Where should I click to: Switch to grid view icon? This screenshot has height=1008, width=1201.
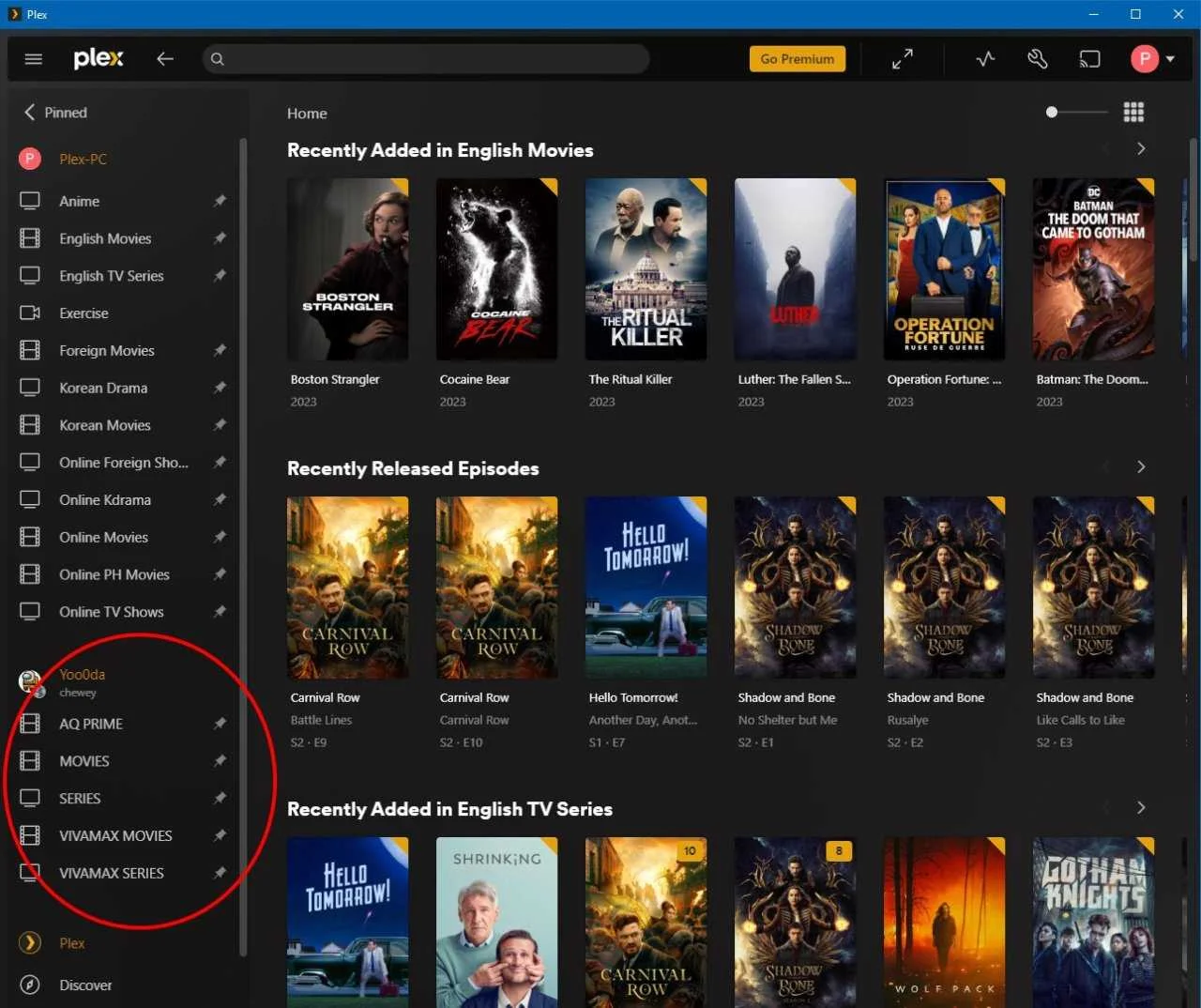tap(1133, 113)
